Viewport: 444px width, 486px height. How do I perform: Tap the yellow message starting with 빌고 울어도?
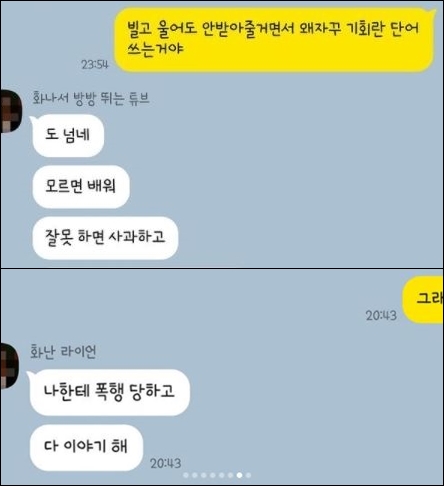275,39
